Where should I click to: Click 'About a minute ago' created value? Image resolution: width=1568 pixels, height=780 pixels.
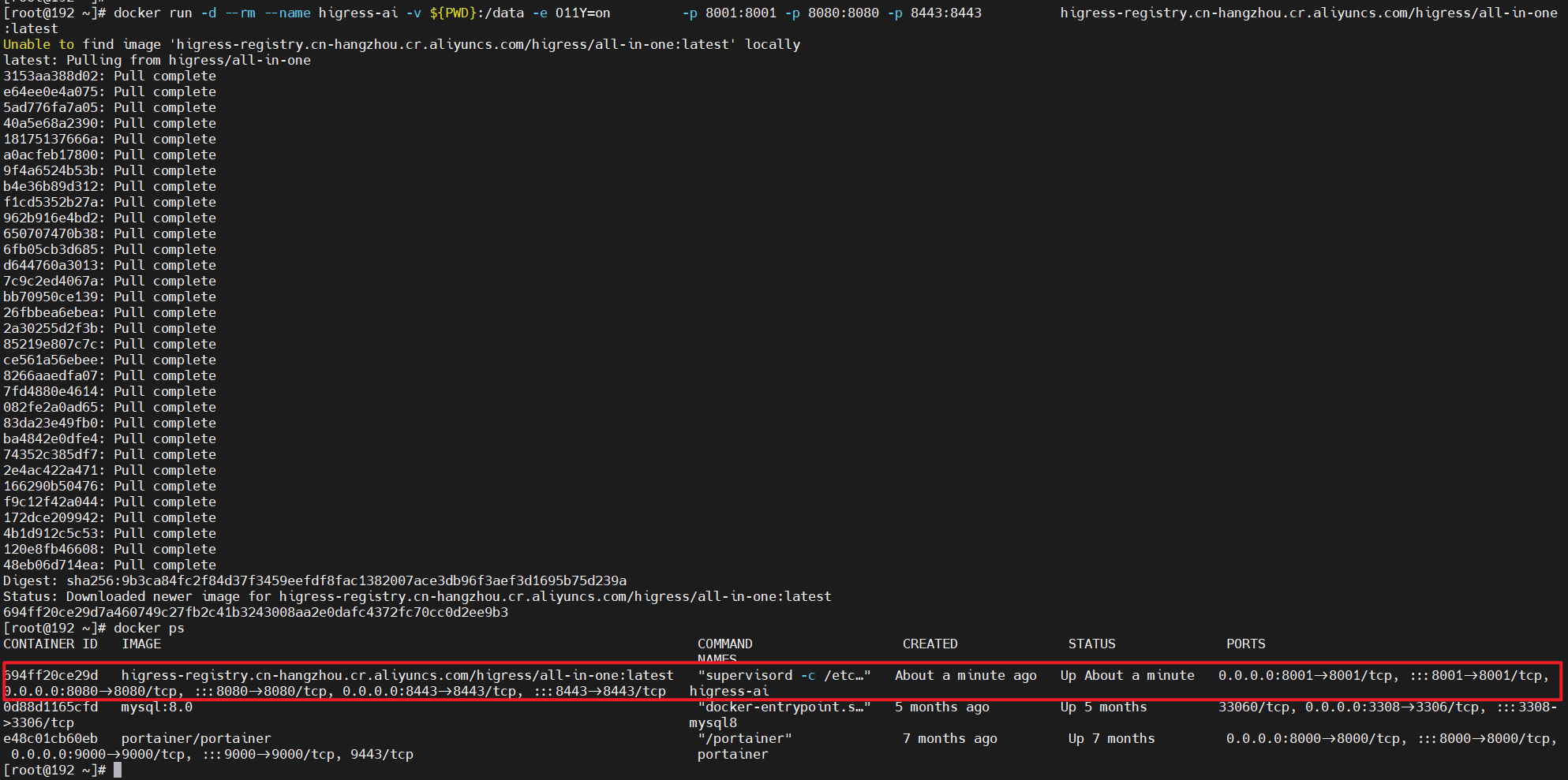click(x=966, y=675)
